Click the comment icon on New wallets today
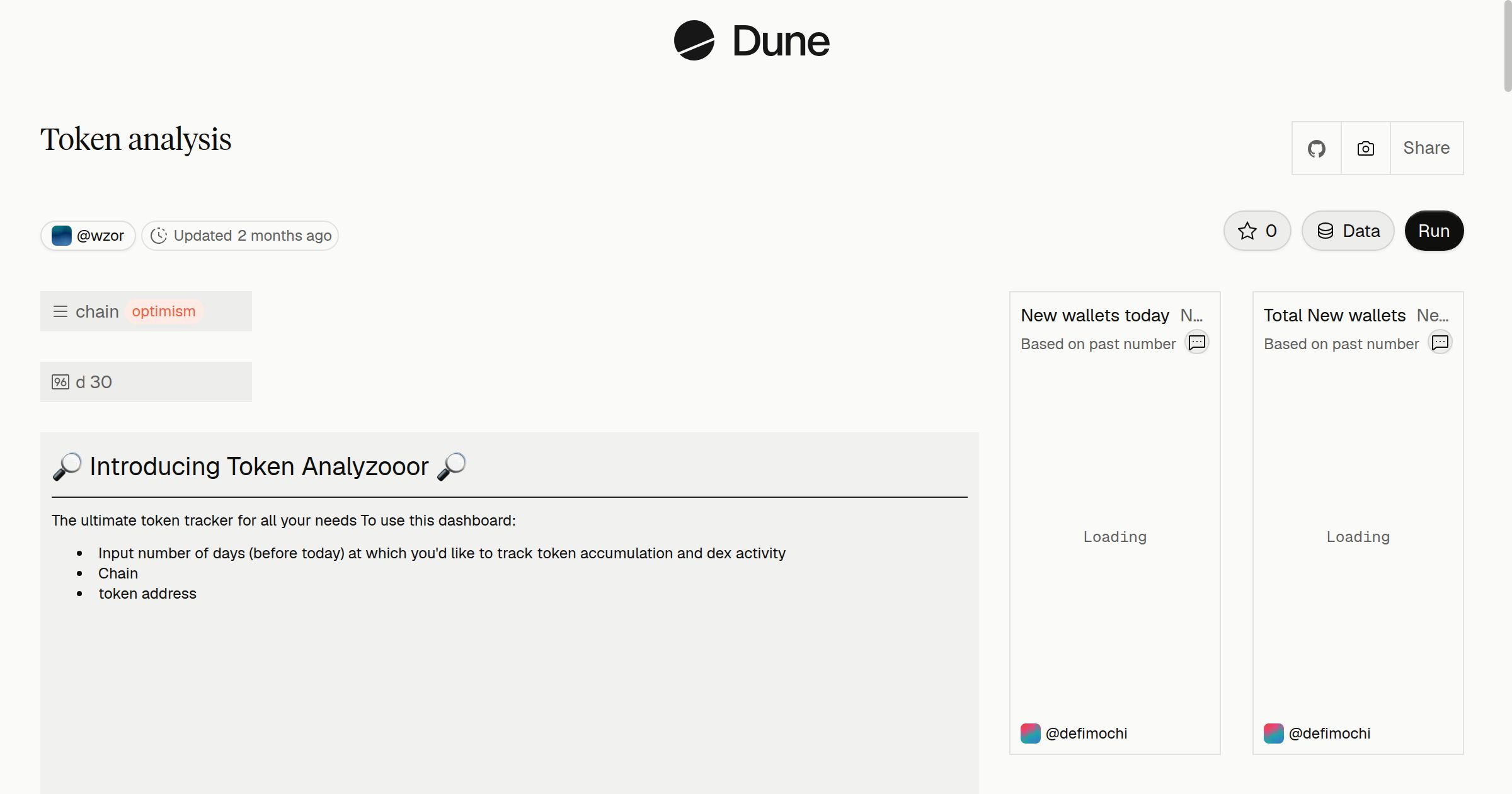 (x=1196, y=342)
